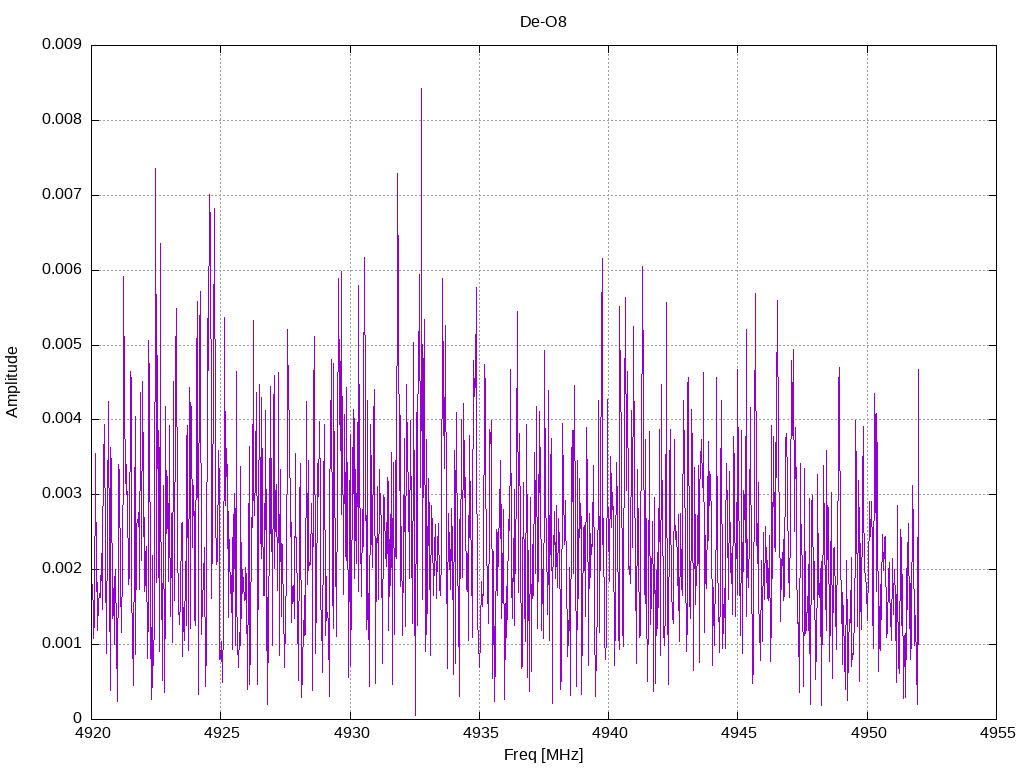Click y-axis tick label 0.006
1024x768 pixels.
pyautogui.click(x=62, y=270)
